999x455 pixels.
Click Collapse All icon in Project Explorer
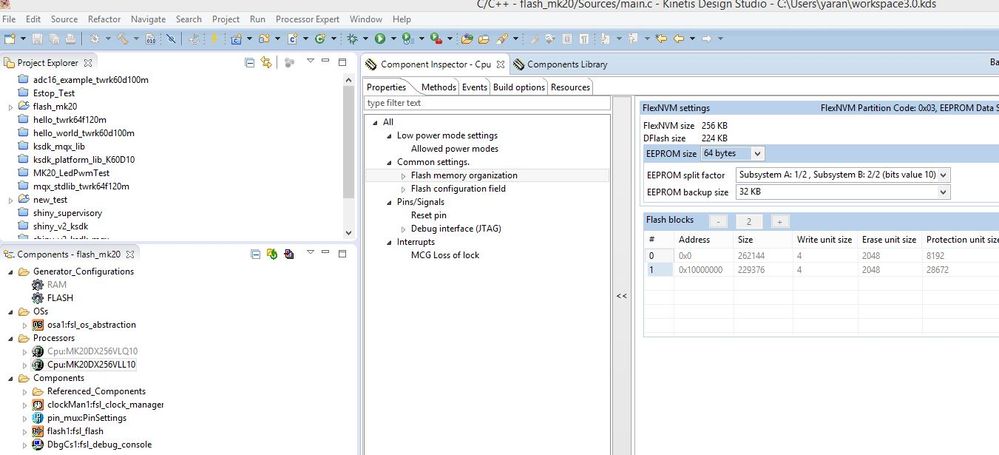[250, 62]
